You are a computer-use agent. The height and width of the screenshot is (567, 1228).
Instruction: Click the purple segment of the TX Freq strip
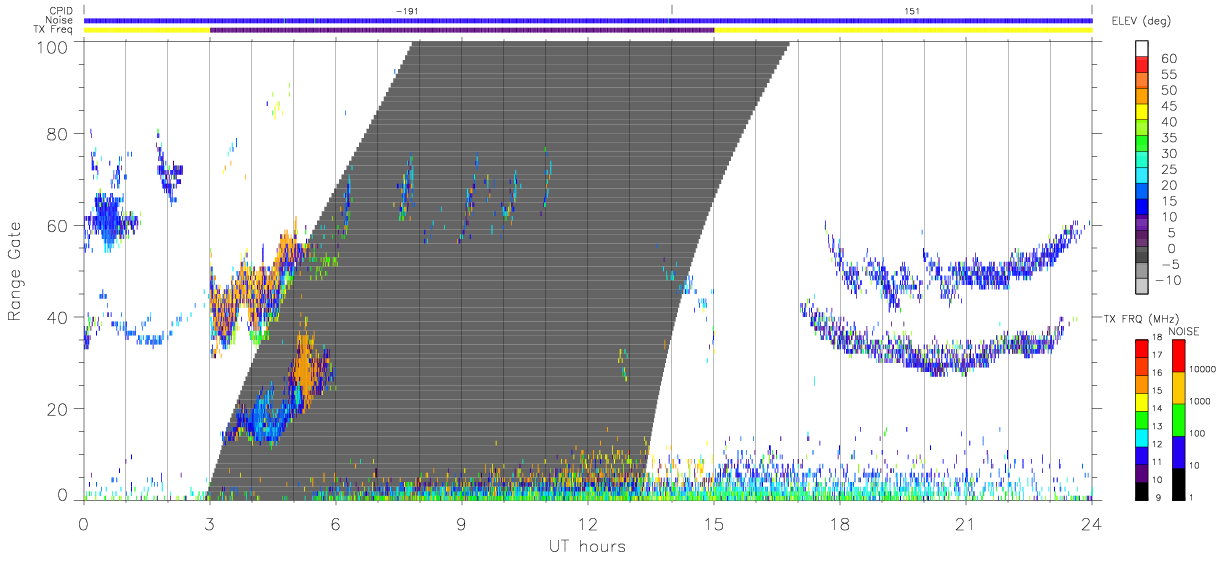pos(462,30)
